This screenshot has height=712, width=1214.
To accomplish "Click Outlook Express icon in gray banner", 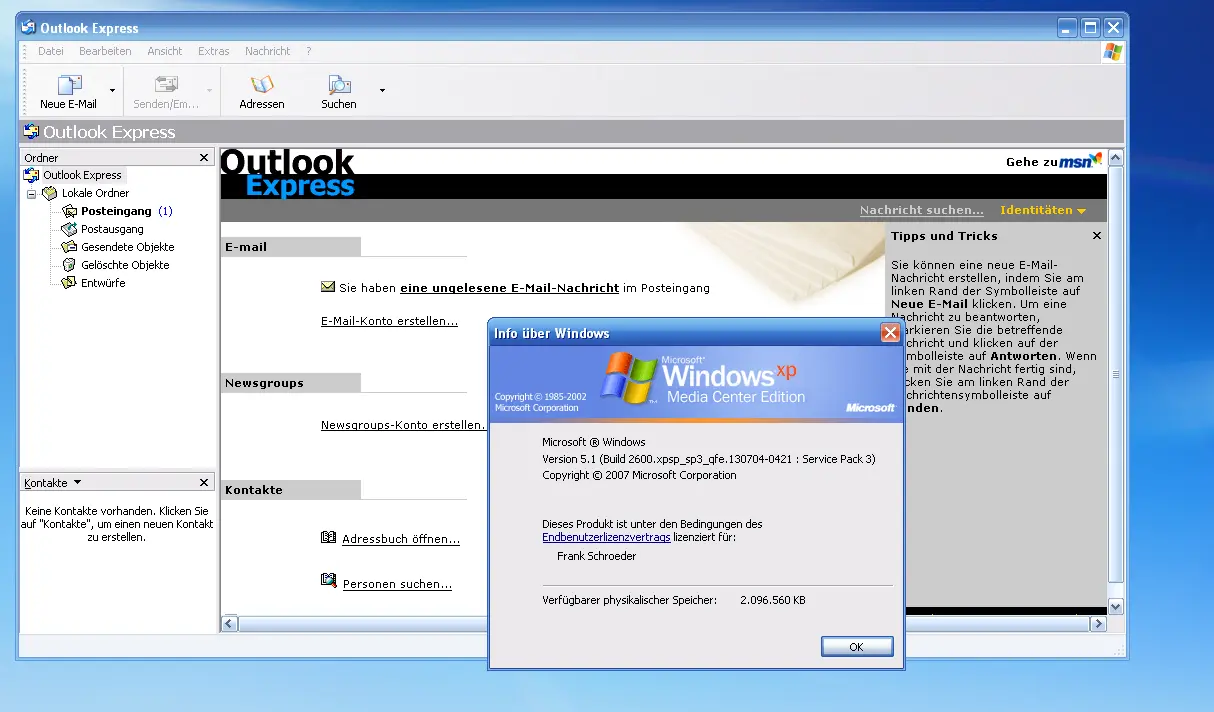I will point(31,132).
